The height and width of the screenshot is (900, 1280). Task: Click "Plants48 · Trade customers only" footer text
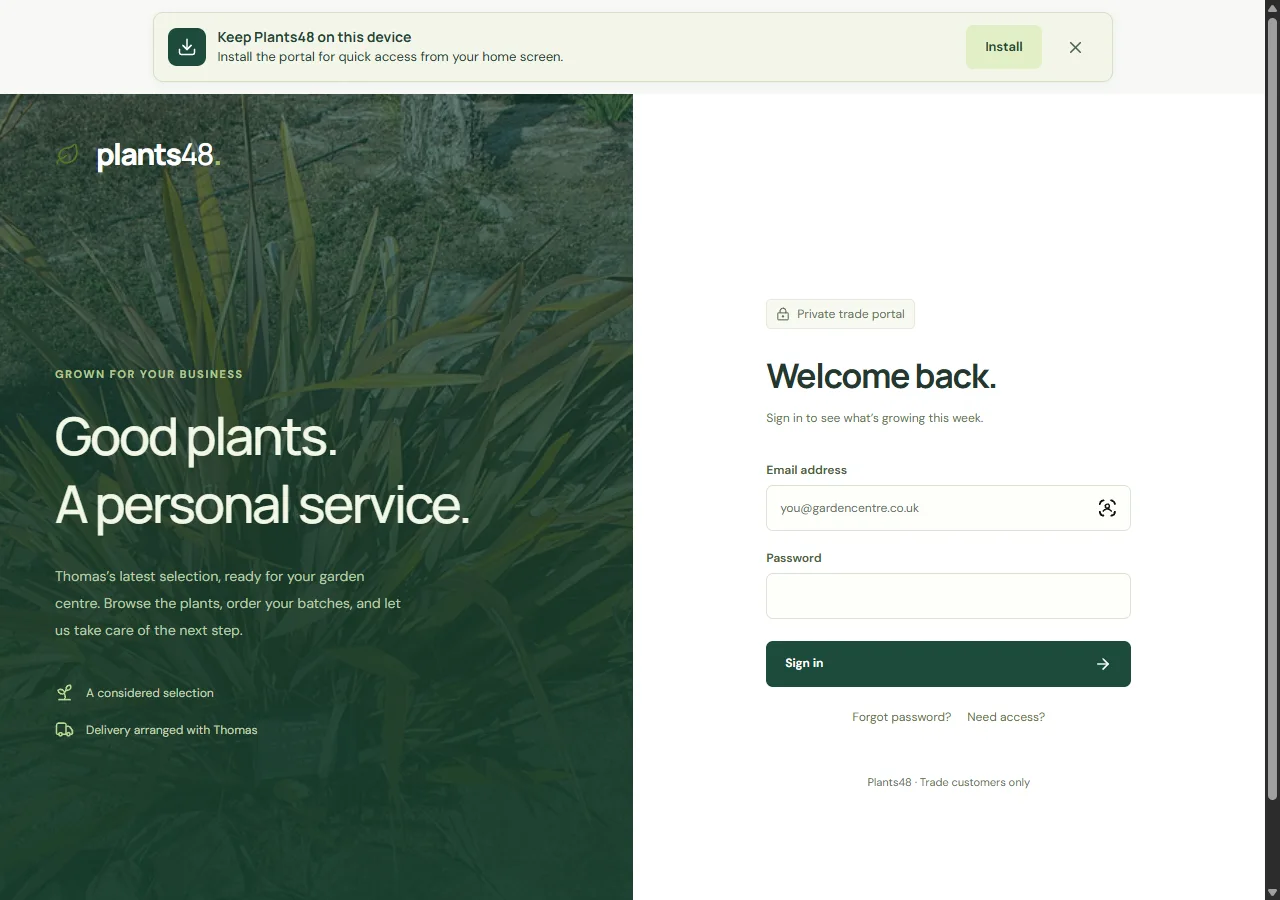(948, 782)
